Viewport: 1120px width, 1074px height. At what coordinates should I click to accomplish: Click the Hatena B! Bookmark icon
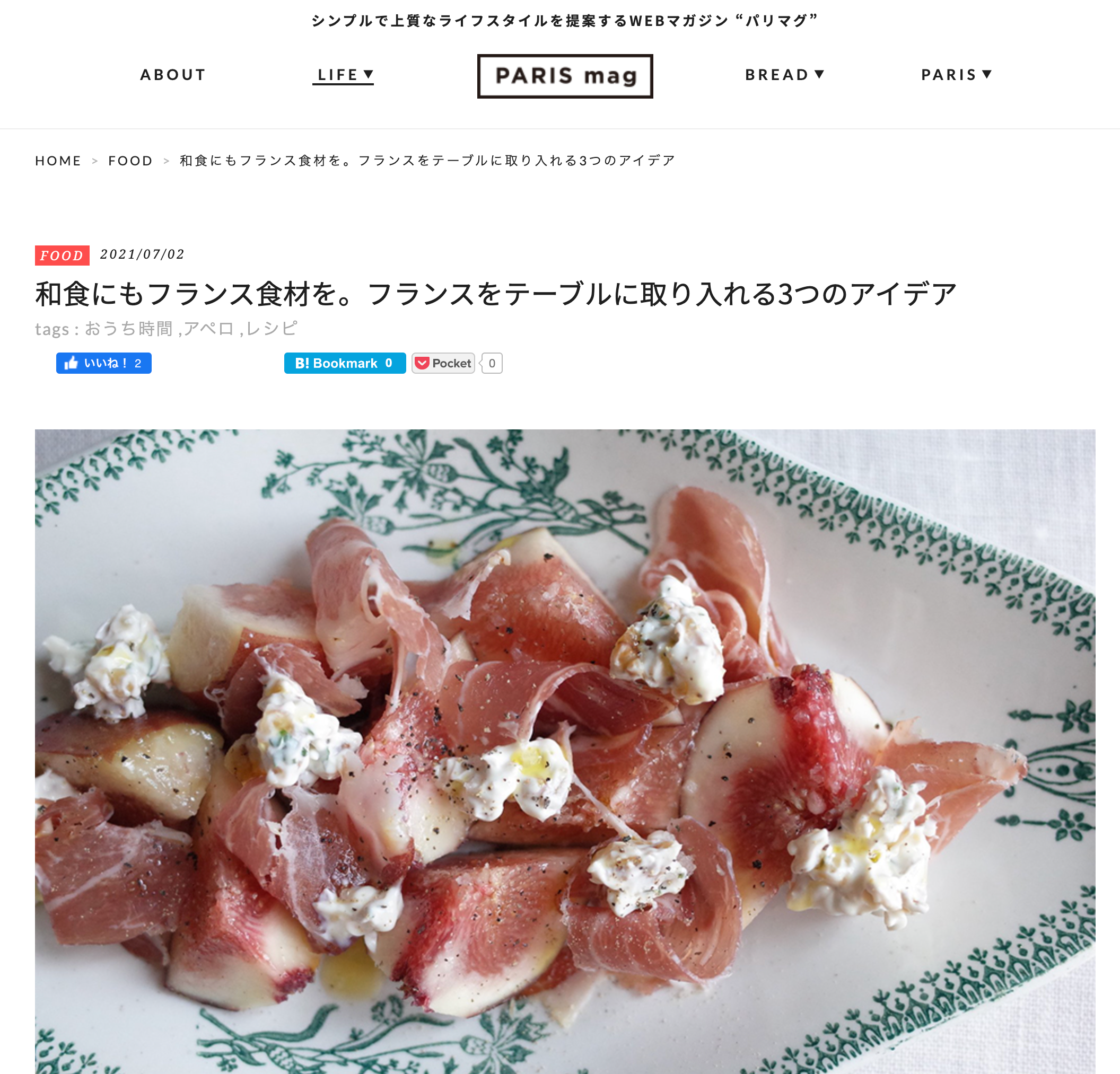point(302,363)
